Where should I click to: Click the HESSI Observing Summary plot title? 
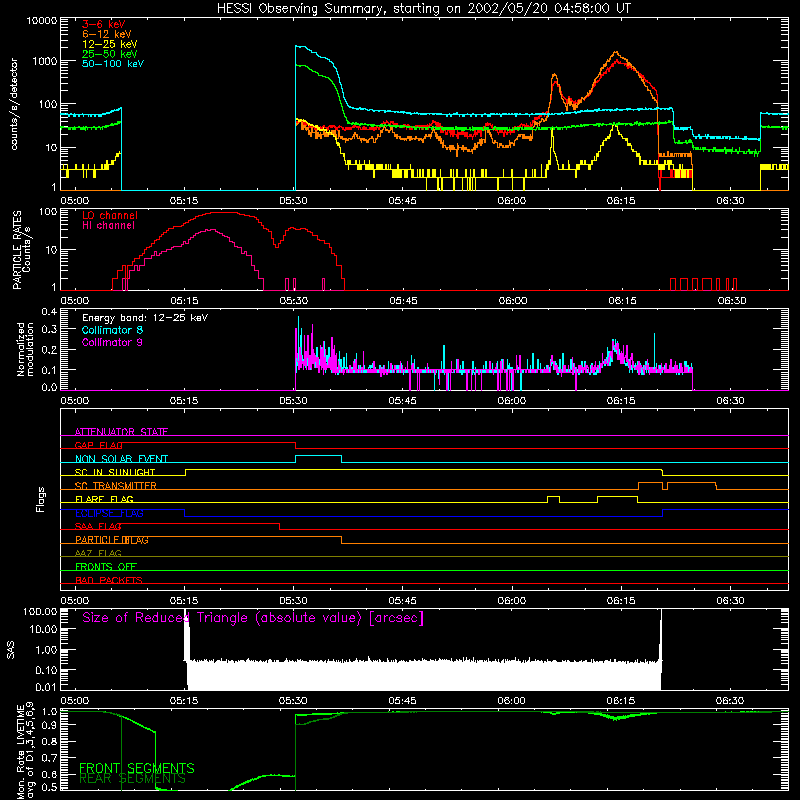click(x=424, y=8)
